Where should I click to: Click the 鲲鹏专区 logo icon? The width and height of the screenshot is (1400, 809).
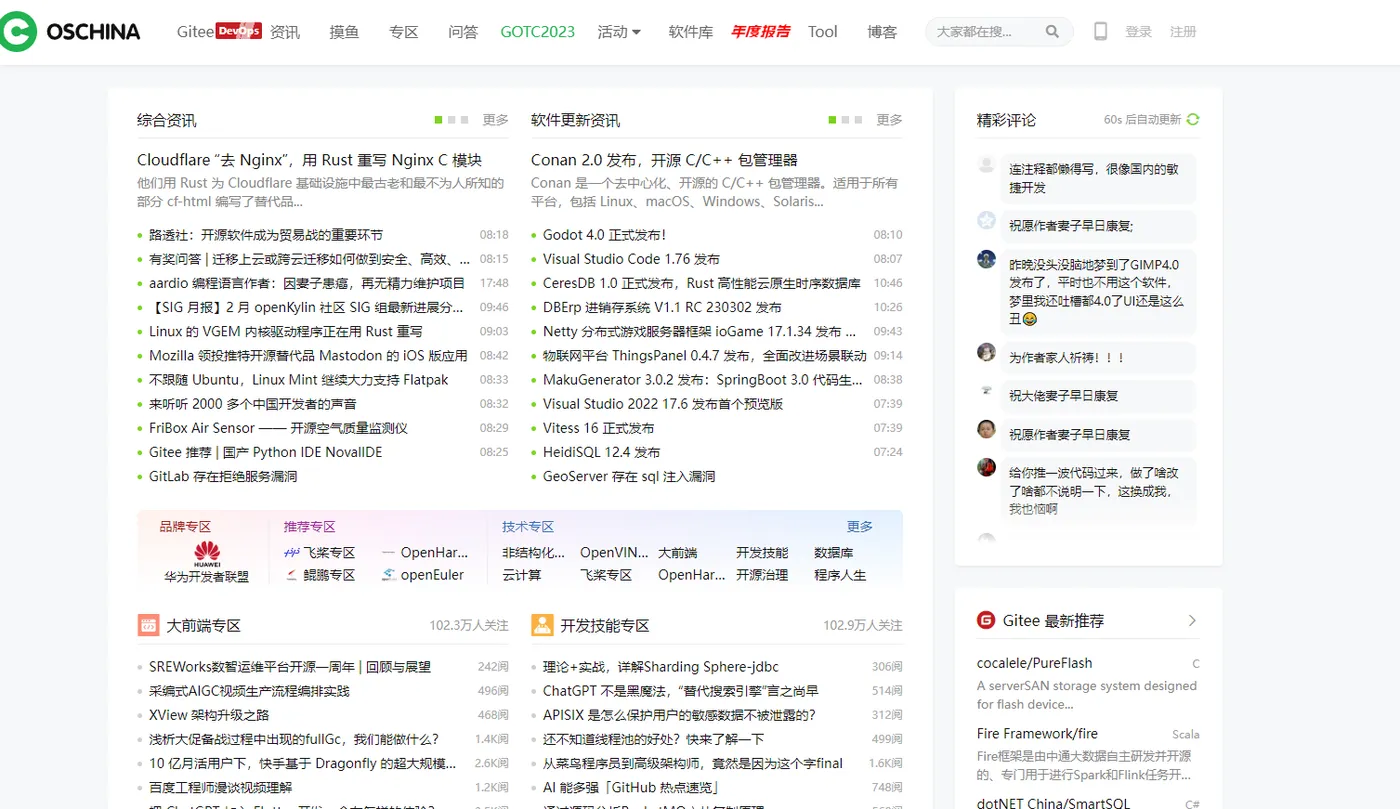292,575
